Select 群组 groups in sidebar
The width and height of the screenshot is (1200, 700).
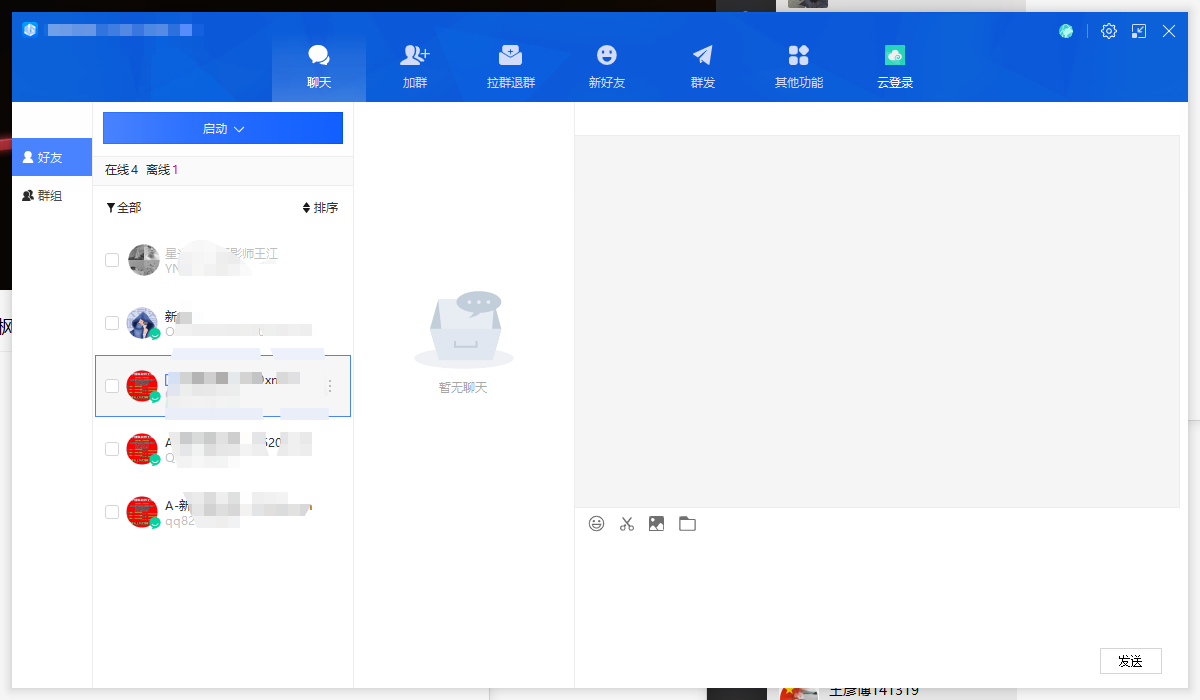(x=52, y=196)
